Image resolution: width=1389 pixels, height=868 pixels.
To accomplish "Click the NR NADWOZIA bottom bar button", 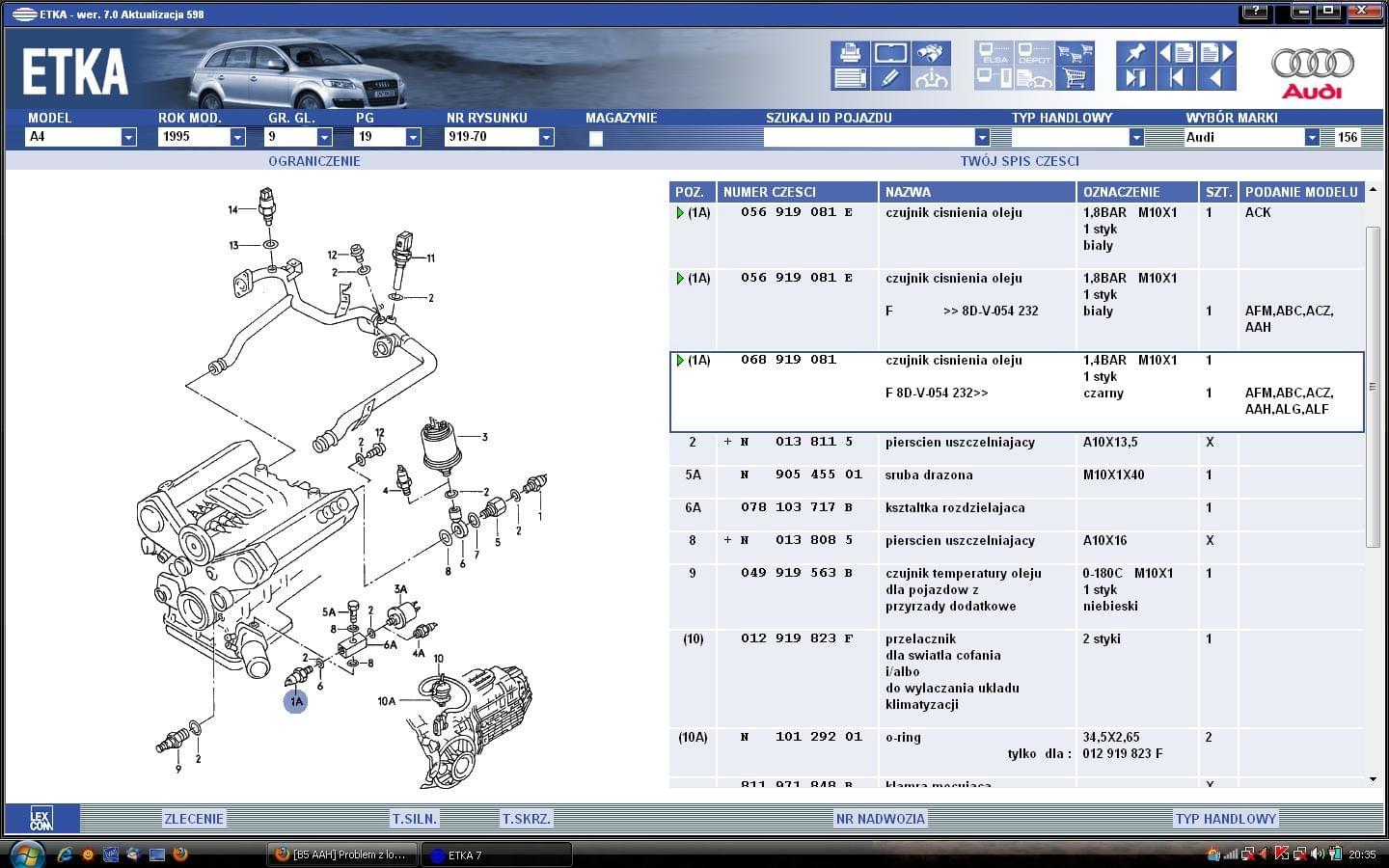I will [x=880, y=819].
